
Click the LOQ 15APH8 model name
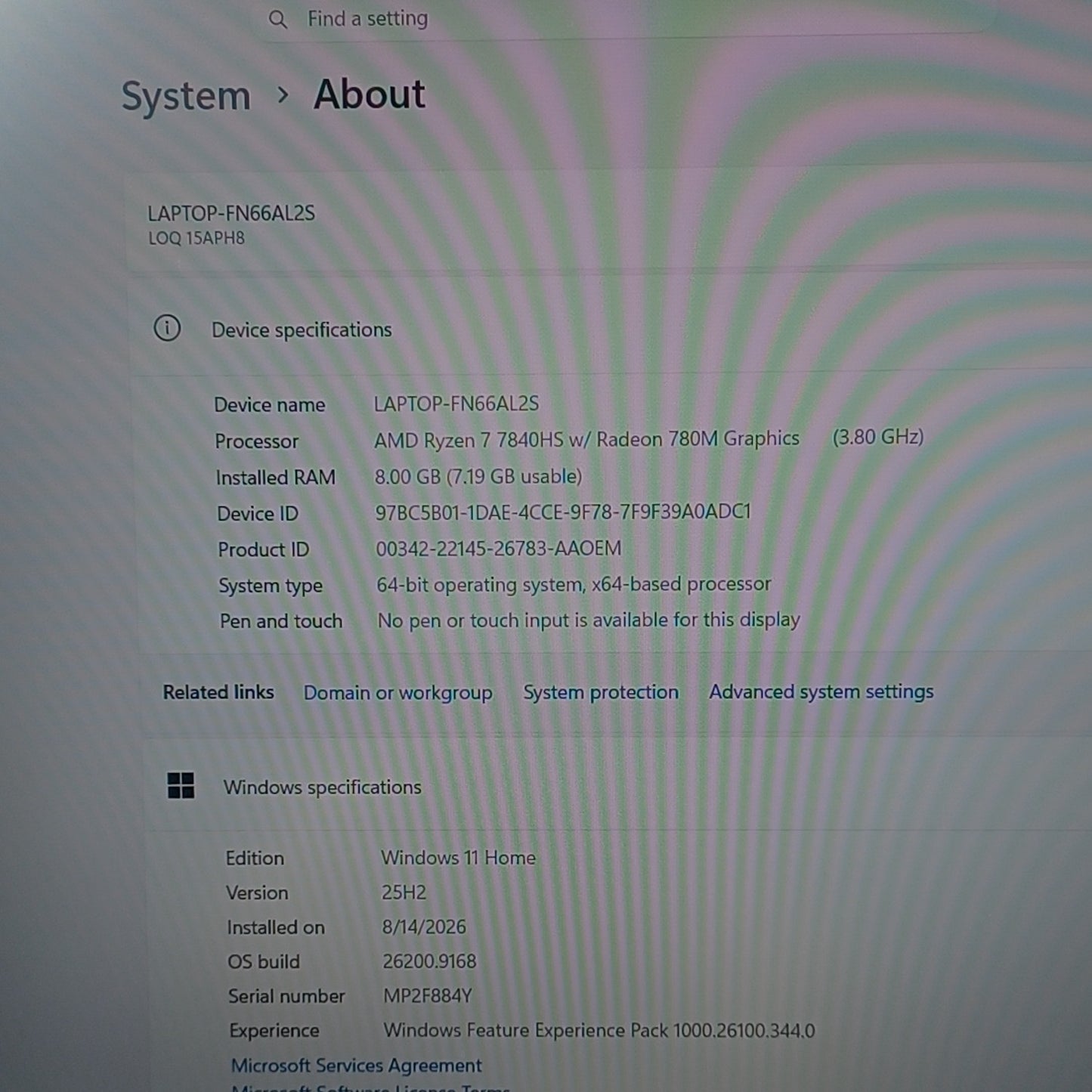[x=196, y=238]
